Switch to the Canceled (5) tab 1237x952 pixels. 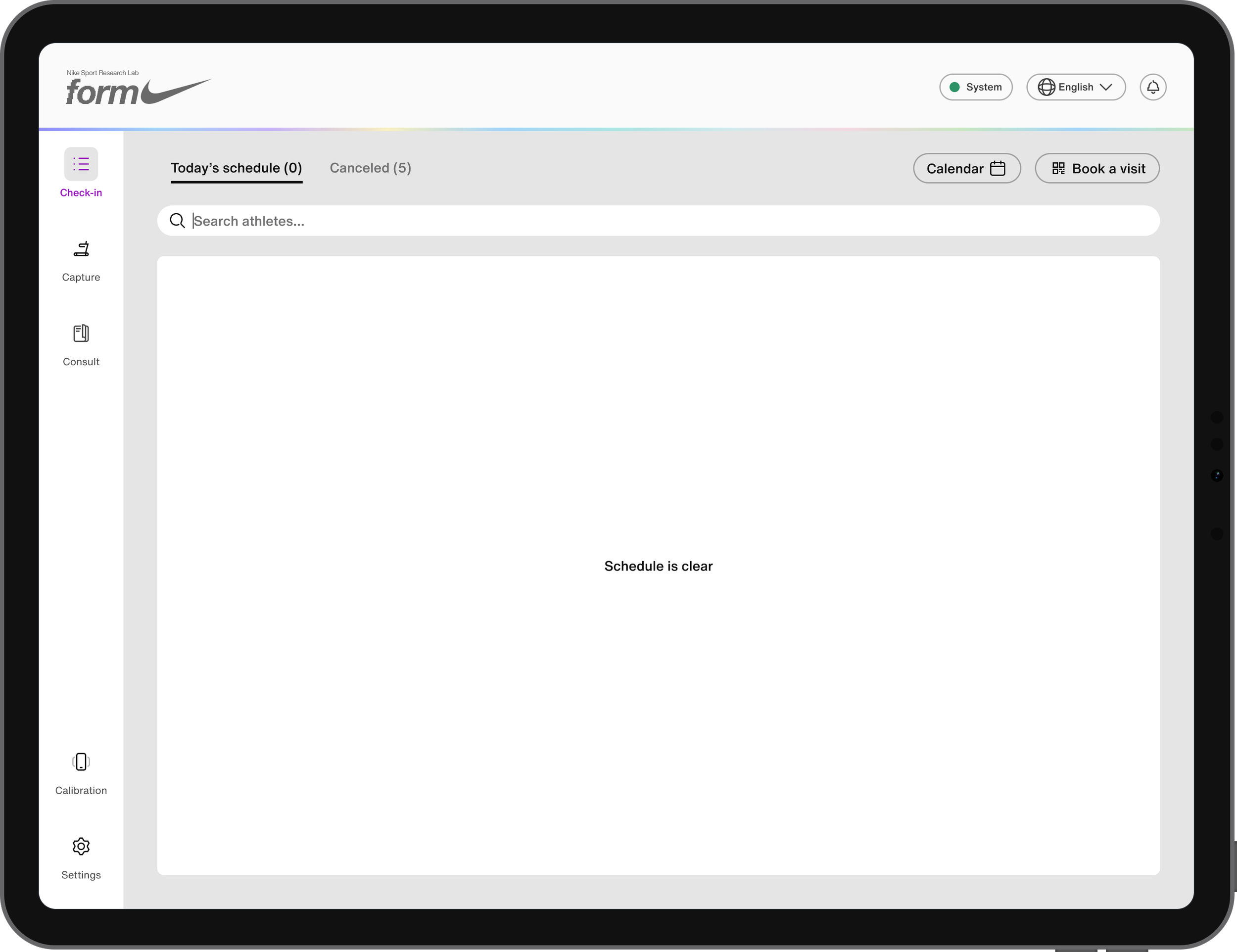click(x=371, y=168)
